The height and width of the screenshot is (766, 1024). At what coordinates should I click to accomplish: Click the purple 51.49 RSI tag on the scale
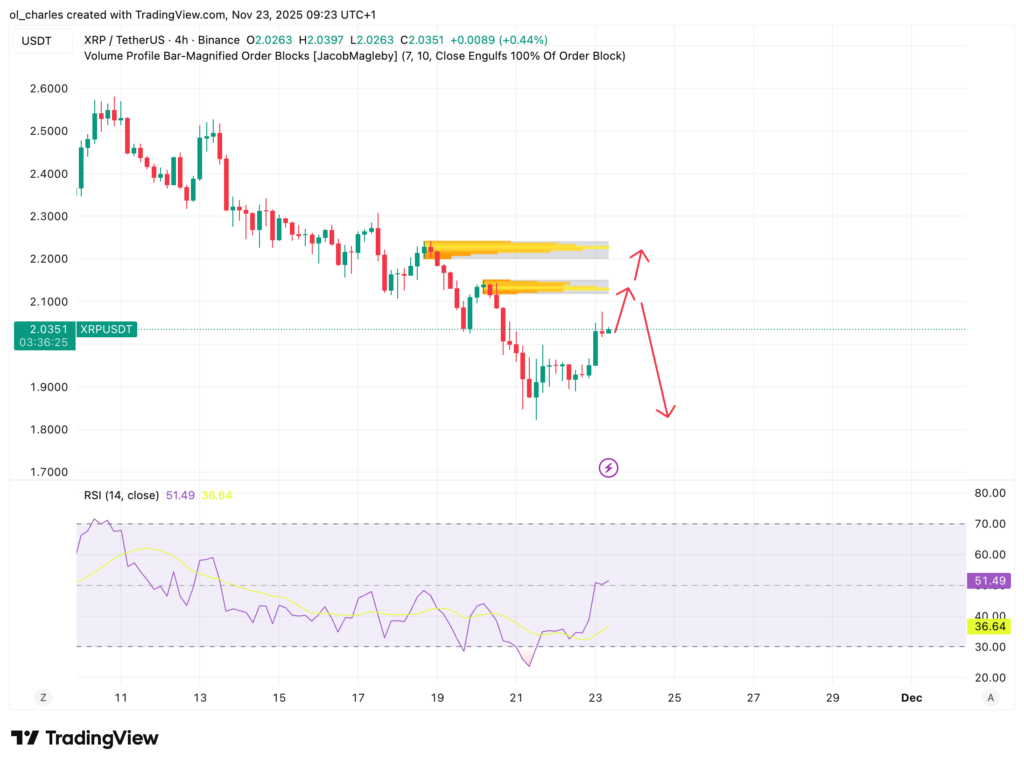[x=987, y=580]
